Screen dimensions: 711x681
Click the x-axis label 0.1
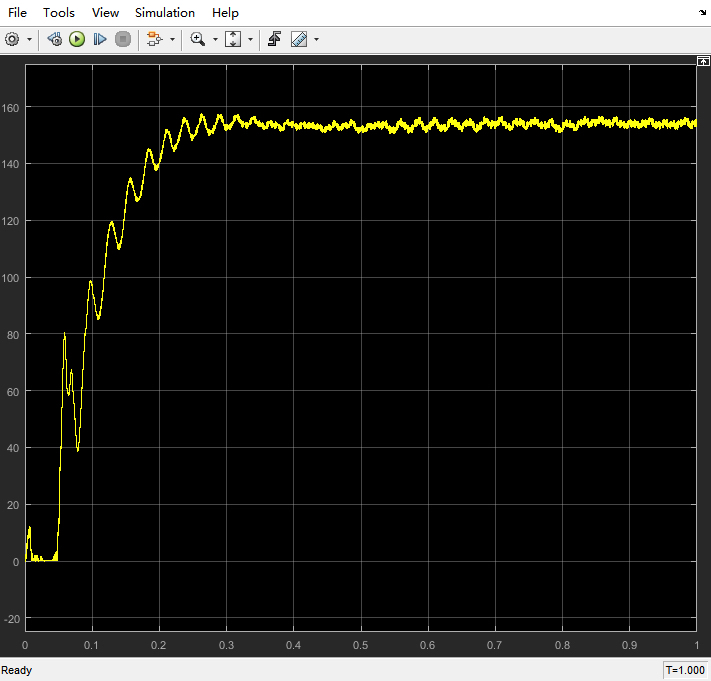[91, 645]
